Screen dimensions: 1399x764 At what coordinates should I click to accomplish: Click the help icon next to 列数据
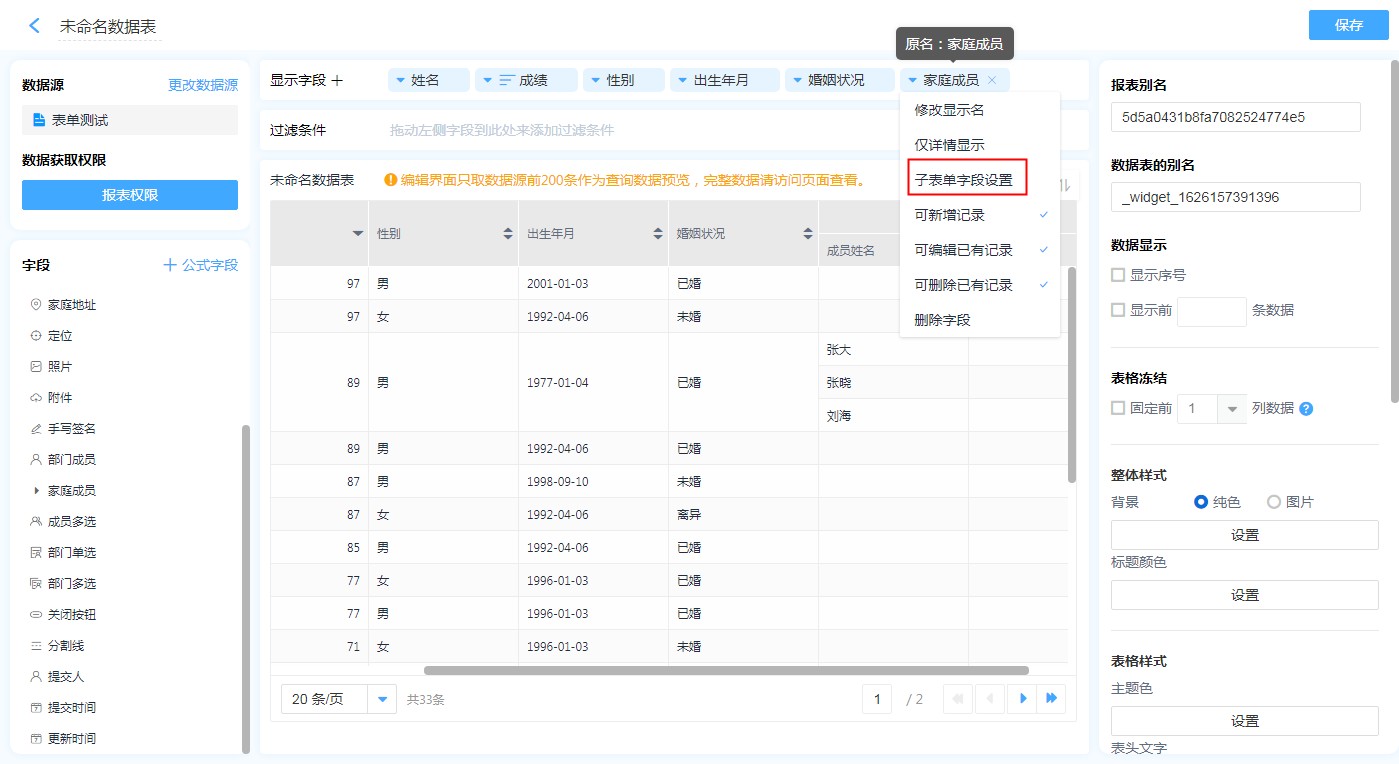(x=1306, y=409)
